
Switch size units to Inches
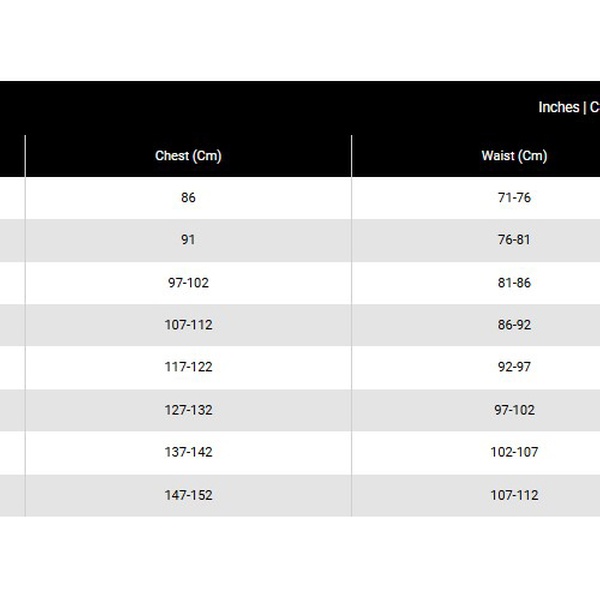(558, 107)
